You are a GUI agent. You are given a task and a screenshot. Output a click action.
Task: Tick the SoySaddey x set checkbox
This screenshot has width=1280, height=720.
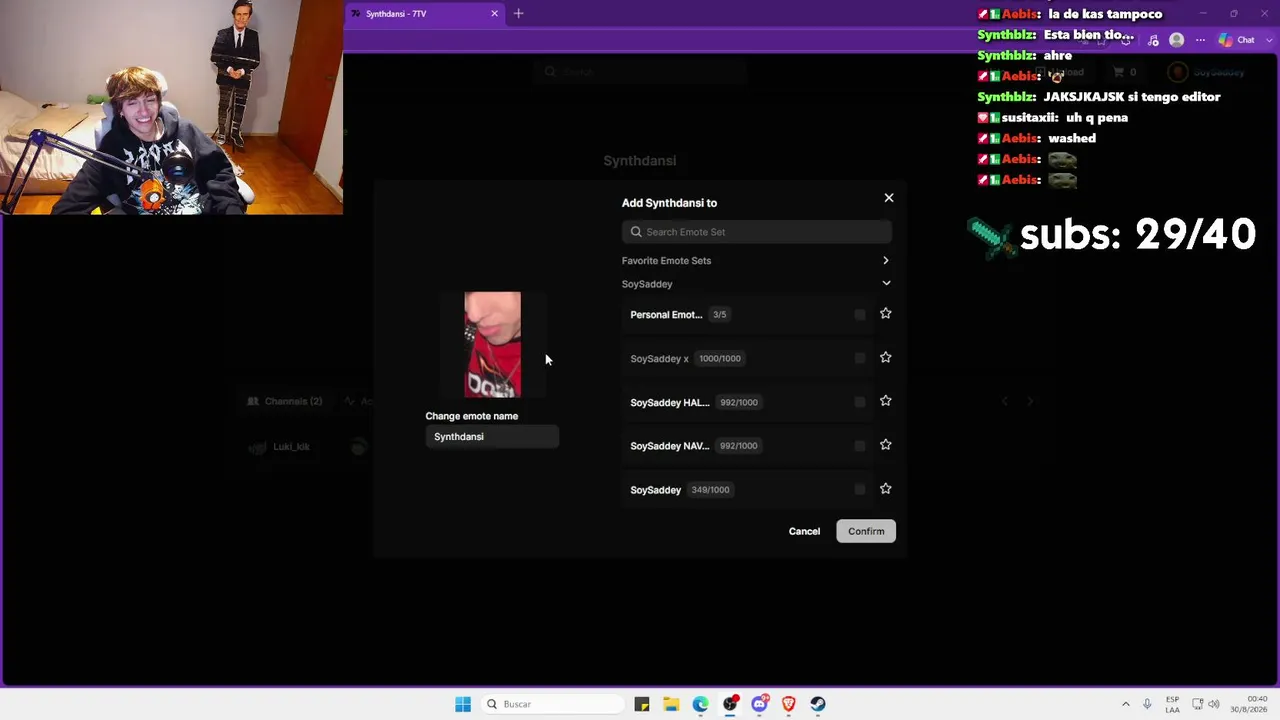point(860,359)
